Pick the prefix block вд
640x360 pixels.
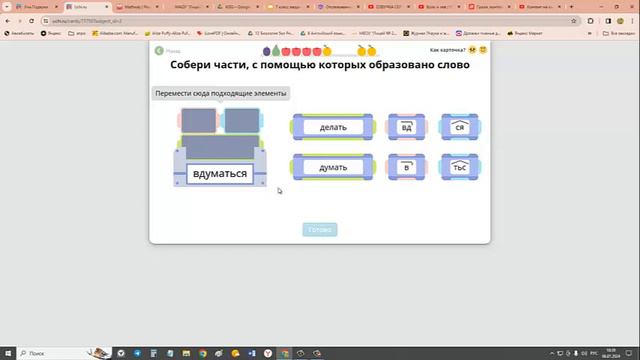(x=407, y=127)
